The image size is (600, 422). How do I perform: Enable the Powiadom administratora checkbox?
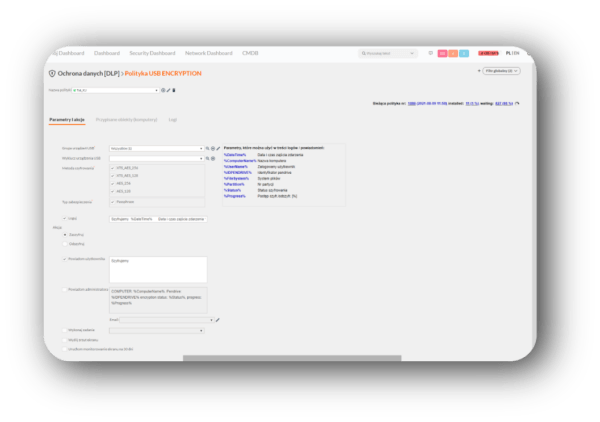pyautogui.click(x=65, y=290)
